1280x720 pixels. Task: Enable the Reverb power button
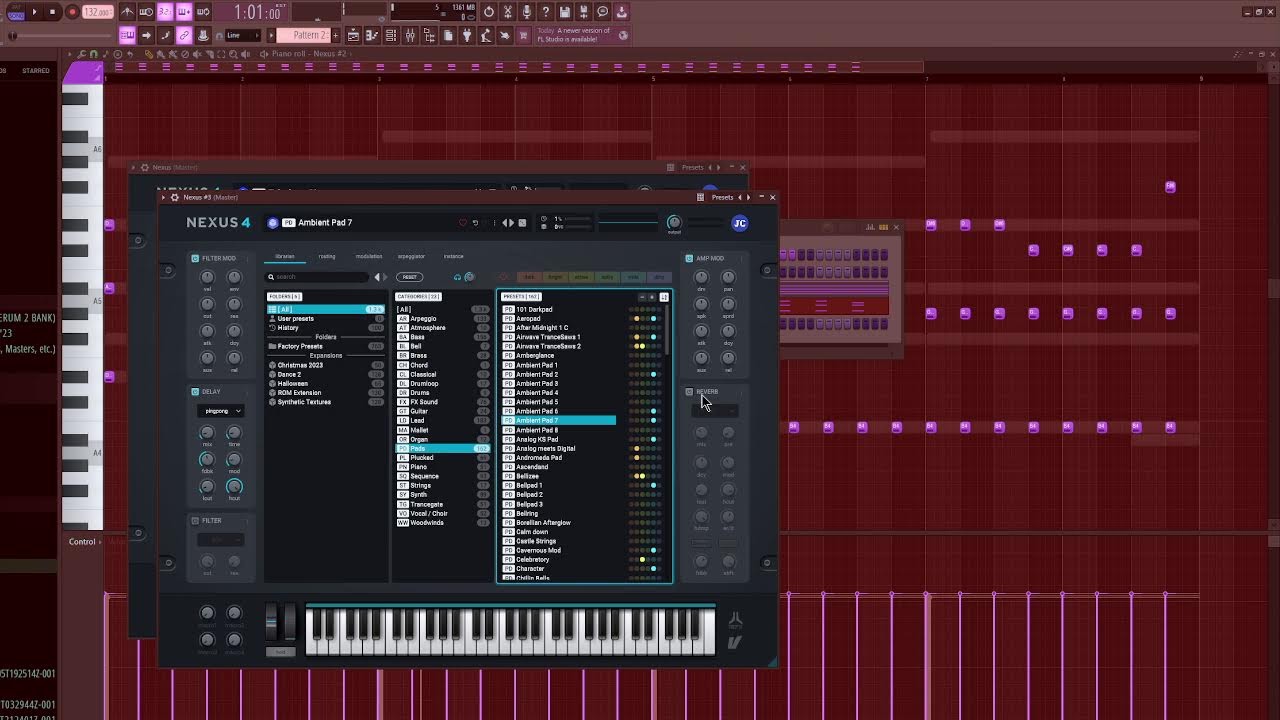(689, 392)
